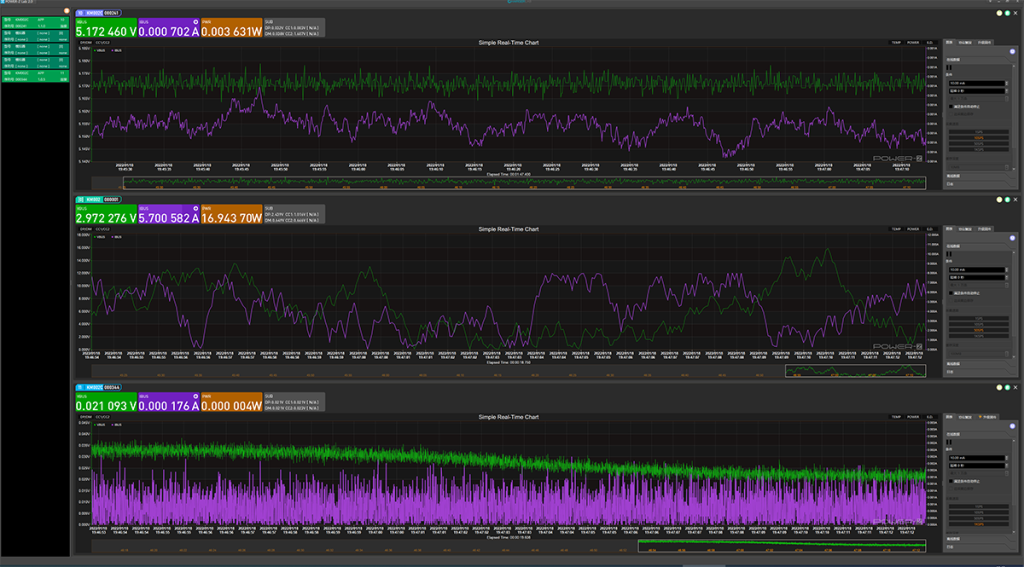Open the CC/VCC2 tab on middle chart
This screenshot has height=567, width=1024.
(x=103, y=229)
